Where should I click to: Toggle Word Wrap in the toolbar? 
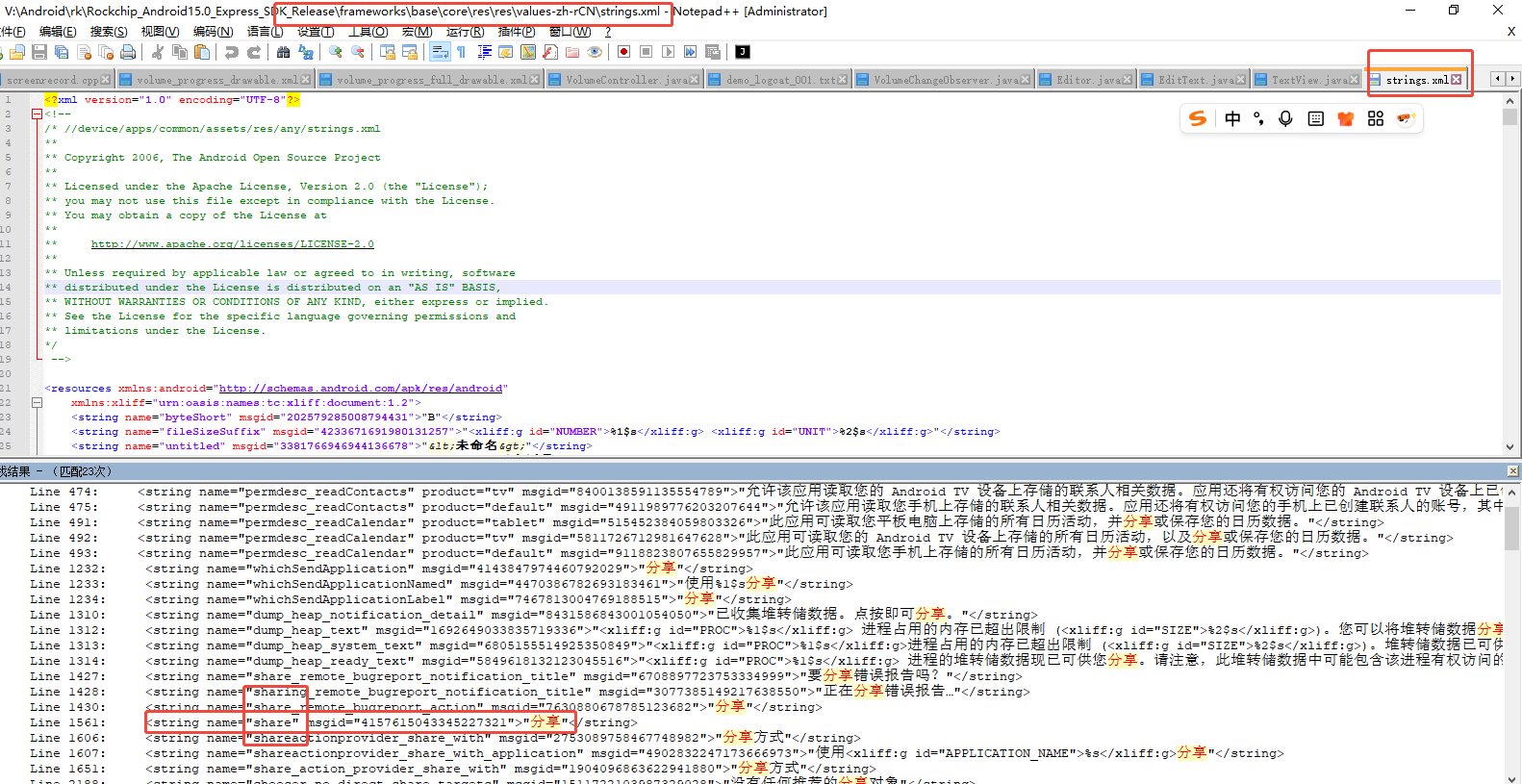(439, 52)
